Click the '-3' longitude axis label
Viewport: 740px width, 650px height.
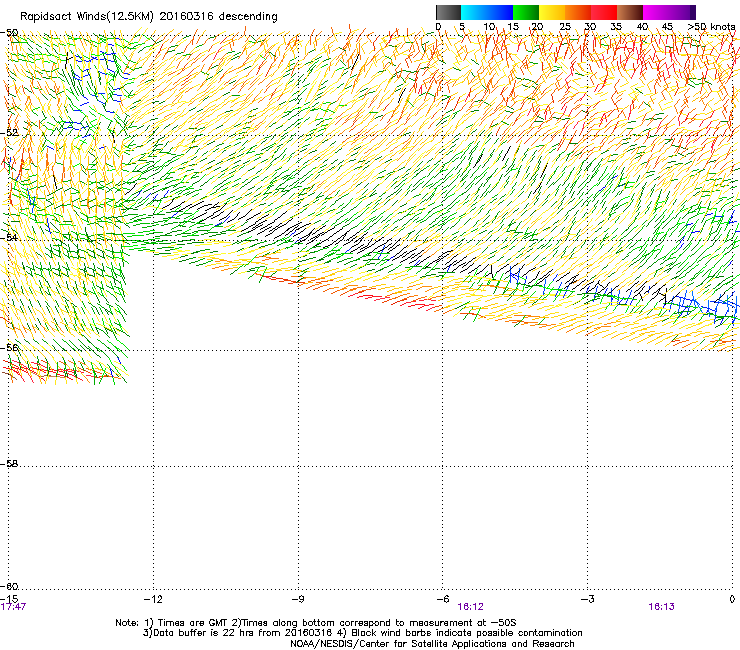pos(588,599)
